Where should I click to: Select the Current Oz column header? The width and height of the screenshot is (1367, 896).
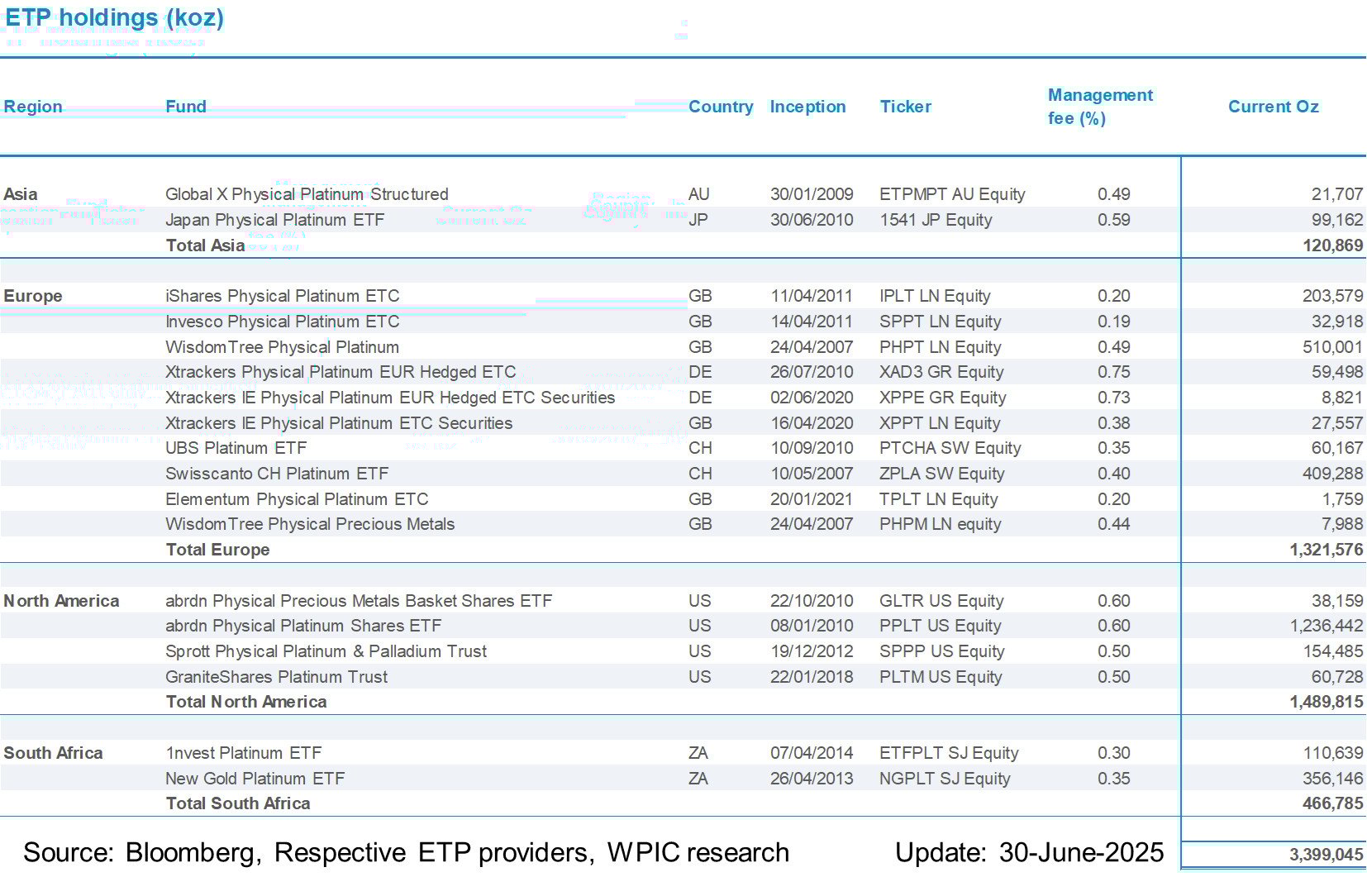(1273, 107)
